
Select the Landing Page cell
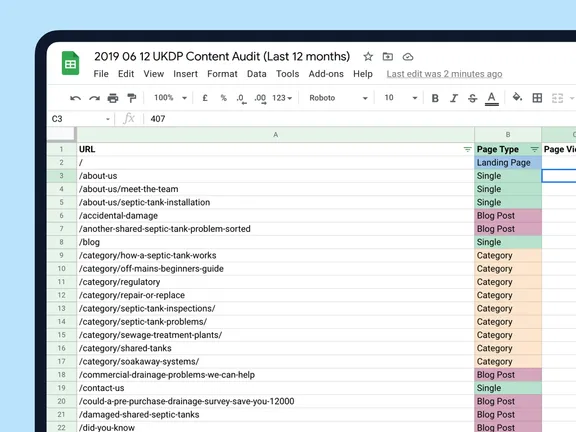508,162
